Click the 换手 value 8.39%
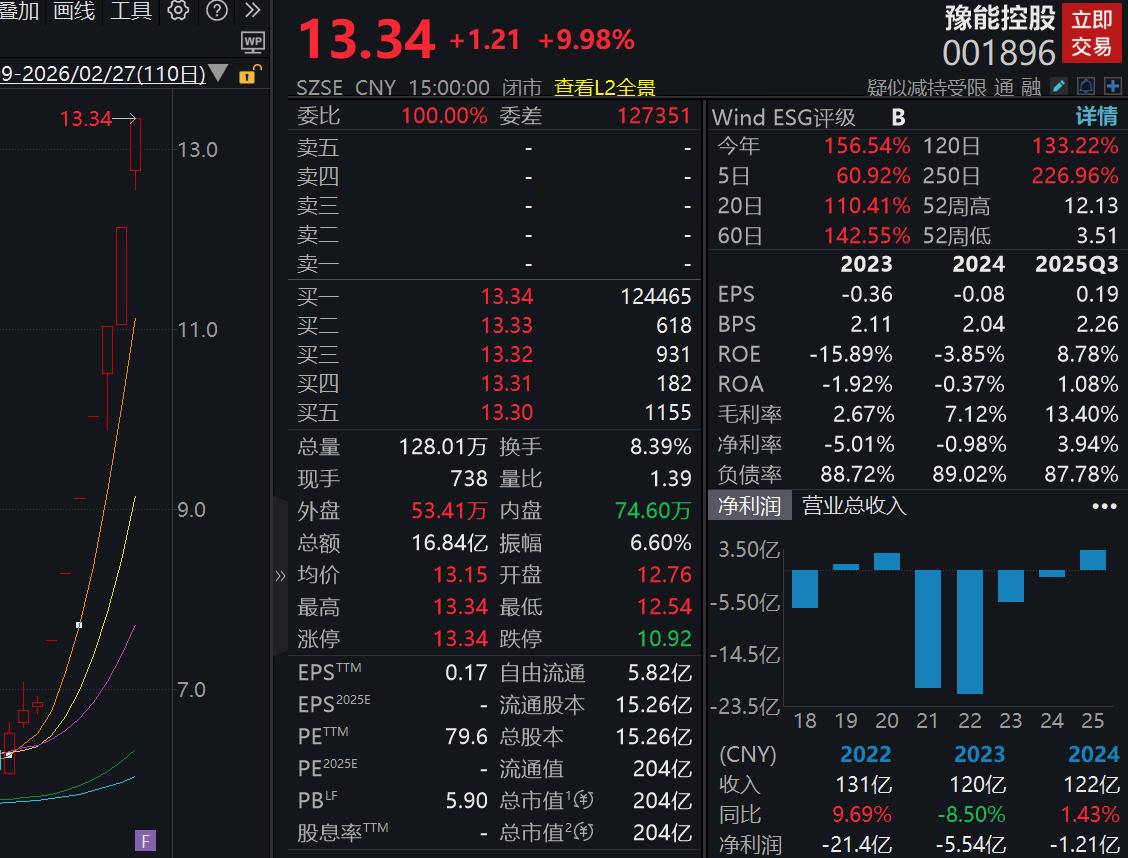 [660, 447]
